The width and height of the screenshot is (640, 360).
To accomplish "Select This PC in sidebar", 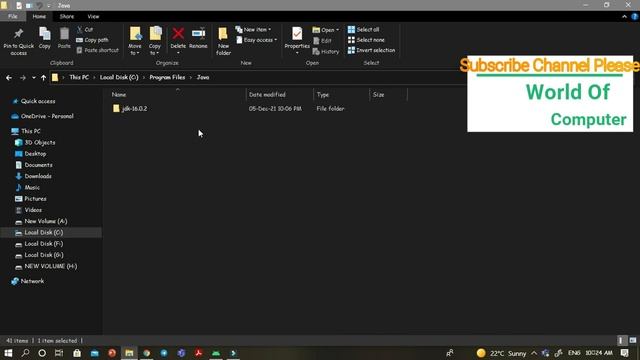I will click(x=26, y=131).
